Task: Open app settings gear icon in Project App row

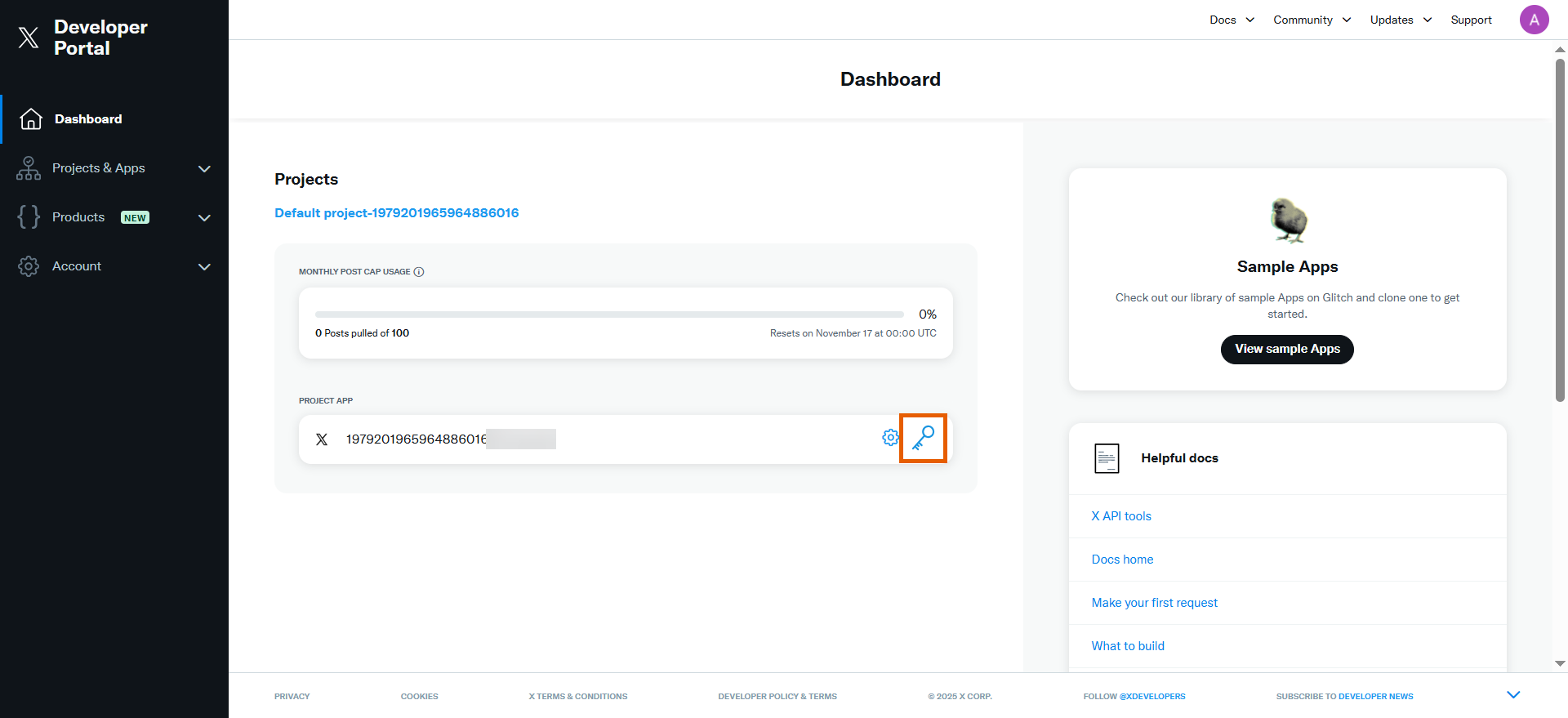Action: (x=890, y=438)
